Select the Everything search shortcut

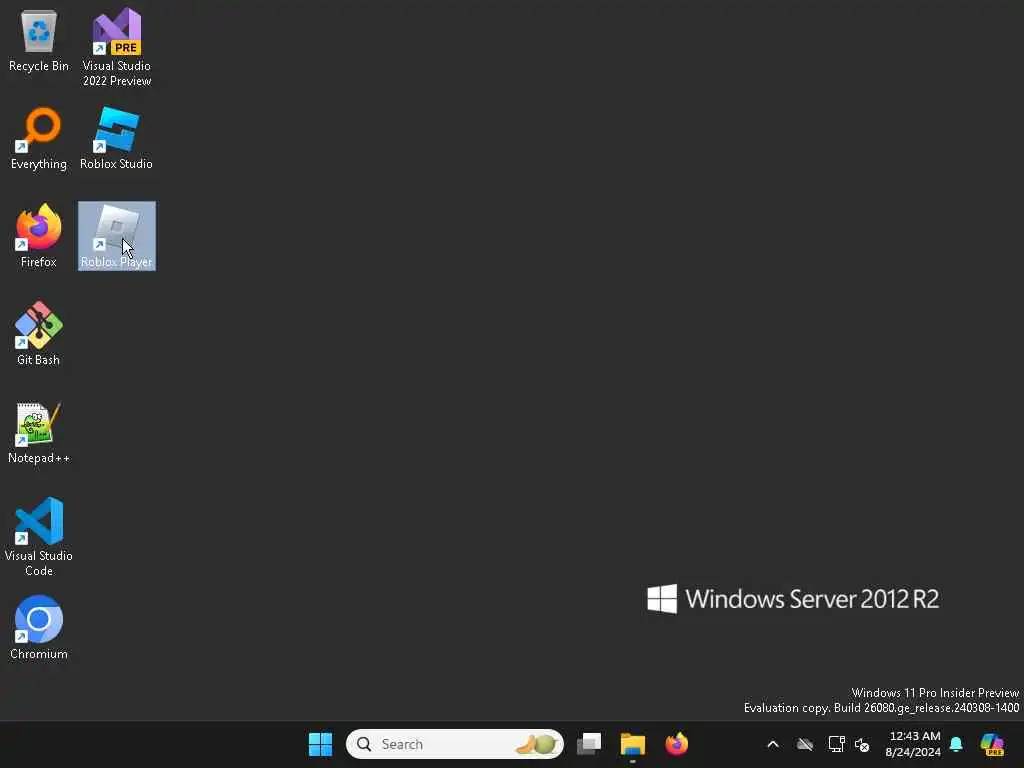[x=39, y=138]
